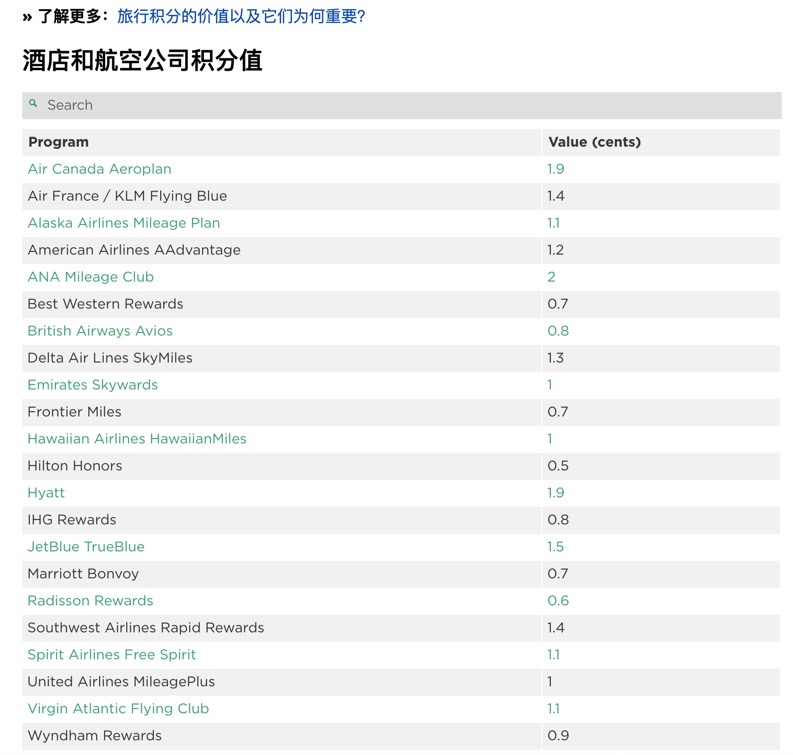The height and width of the screenshot is (755, 793).
Task: Click Alaska Airlines Mileage Plan link
Action: click(x=123, y=223)
